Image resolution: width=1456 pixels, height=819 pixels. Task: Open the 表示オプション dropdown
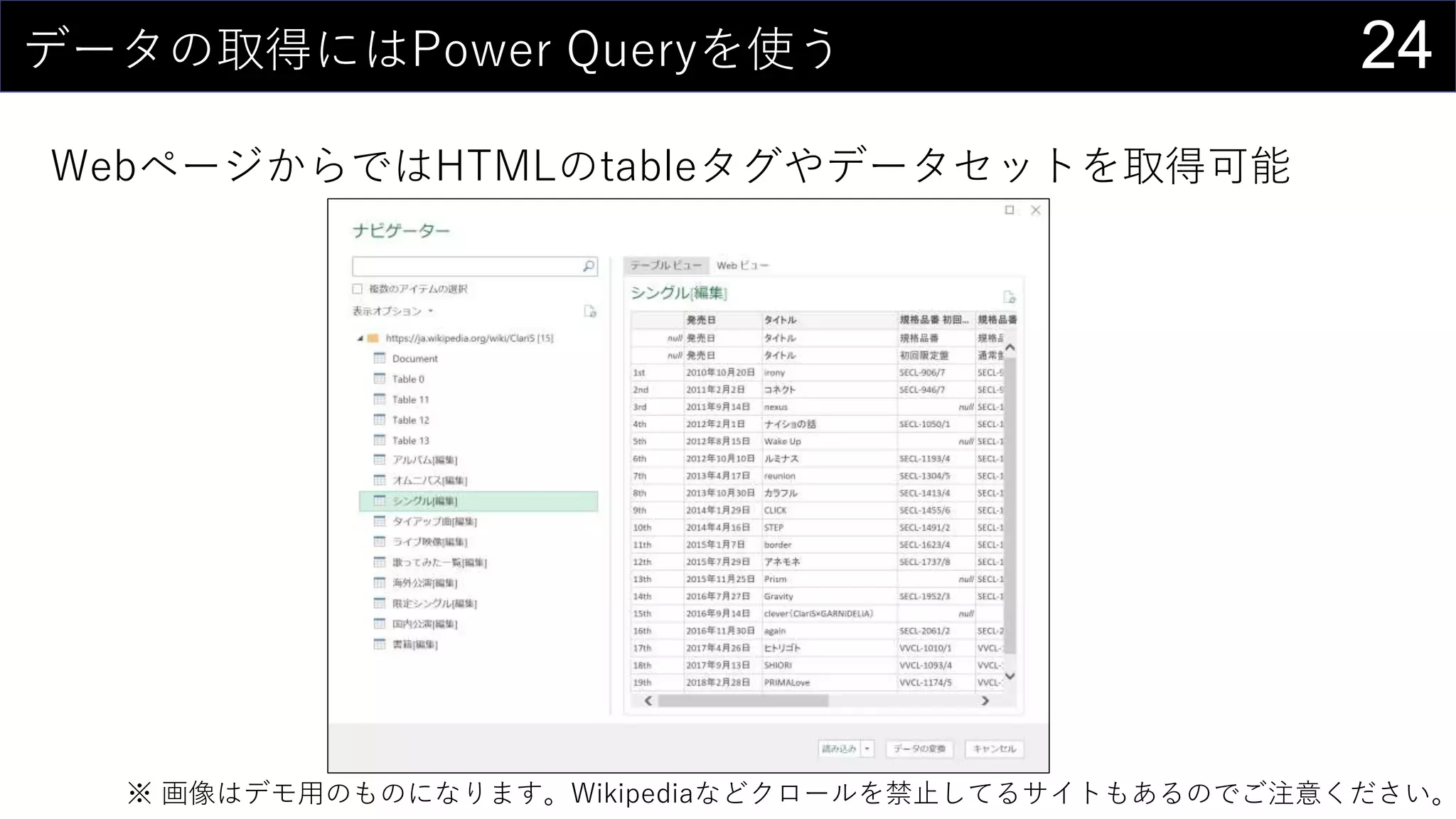[x=392, y=311]
